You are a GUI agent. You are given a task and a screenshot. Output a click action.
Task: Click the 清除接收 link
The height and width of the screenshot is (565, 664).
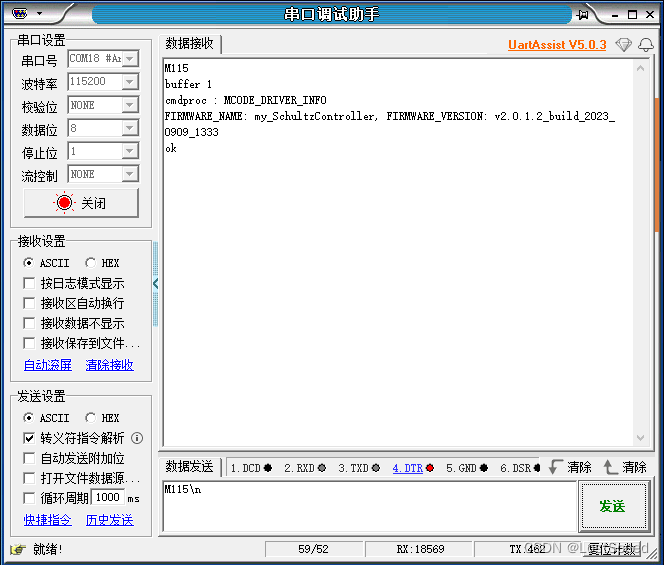109,365
